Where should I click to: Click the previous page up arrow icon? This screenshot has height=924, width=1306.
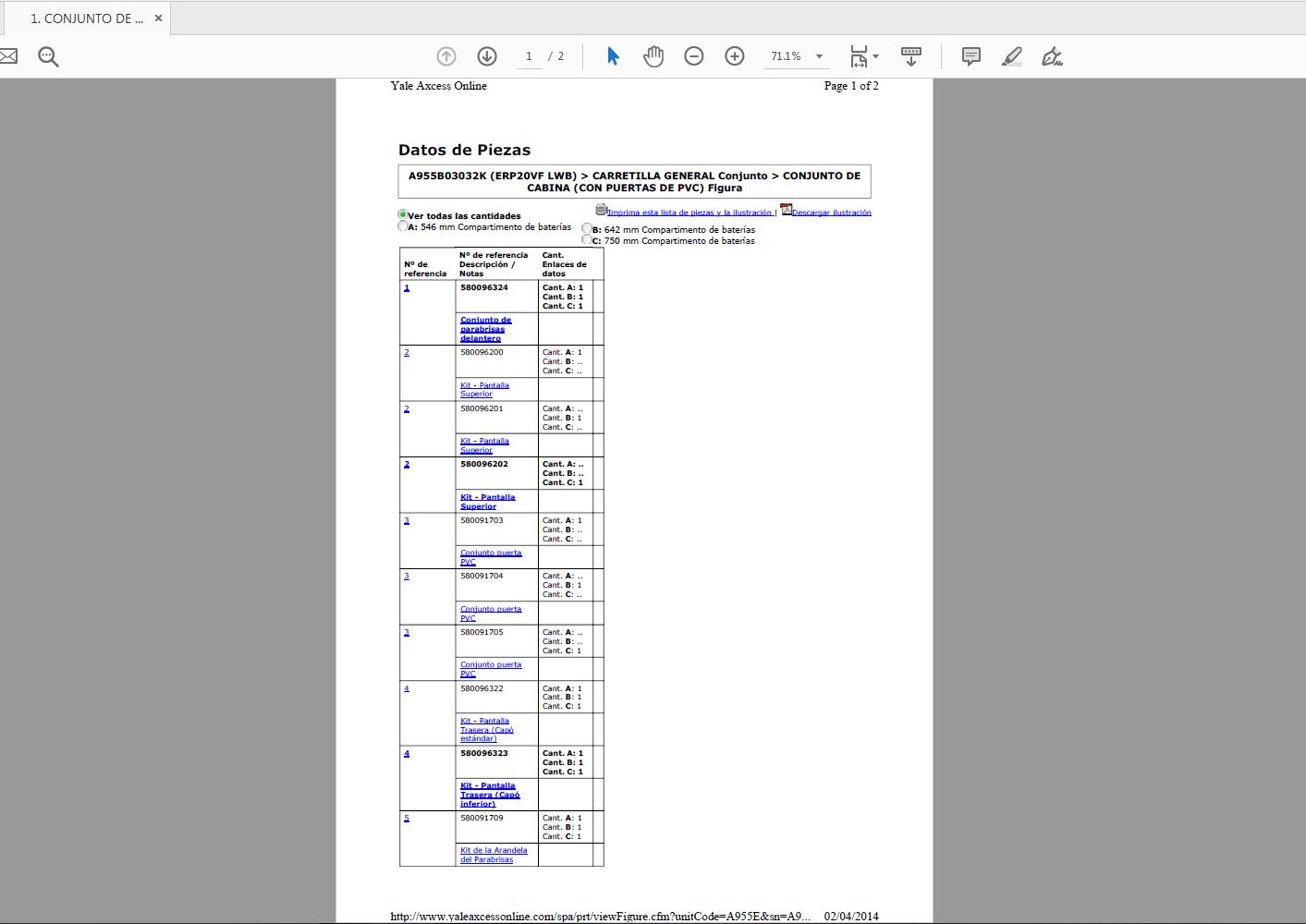pos(446,56)
